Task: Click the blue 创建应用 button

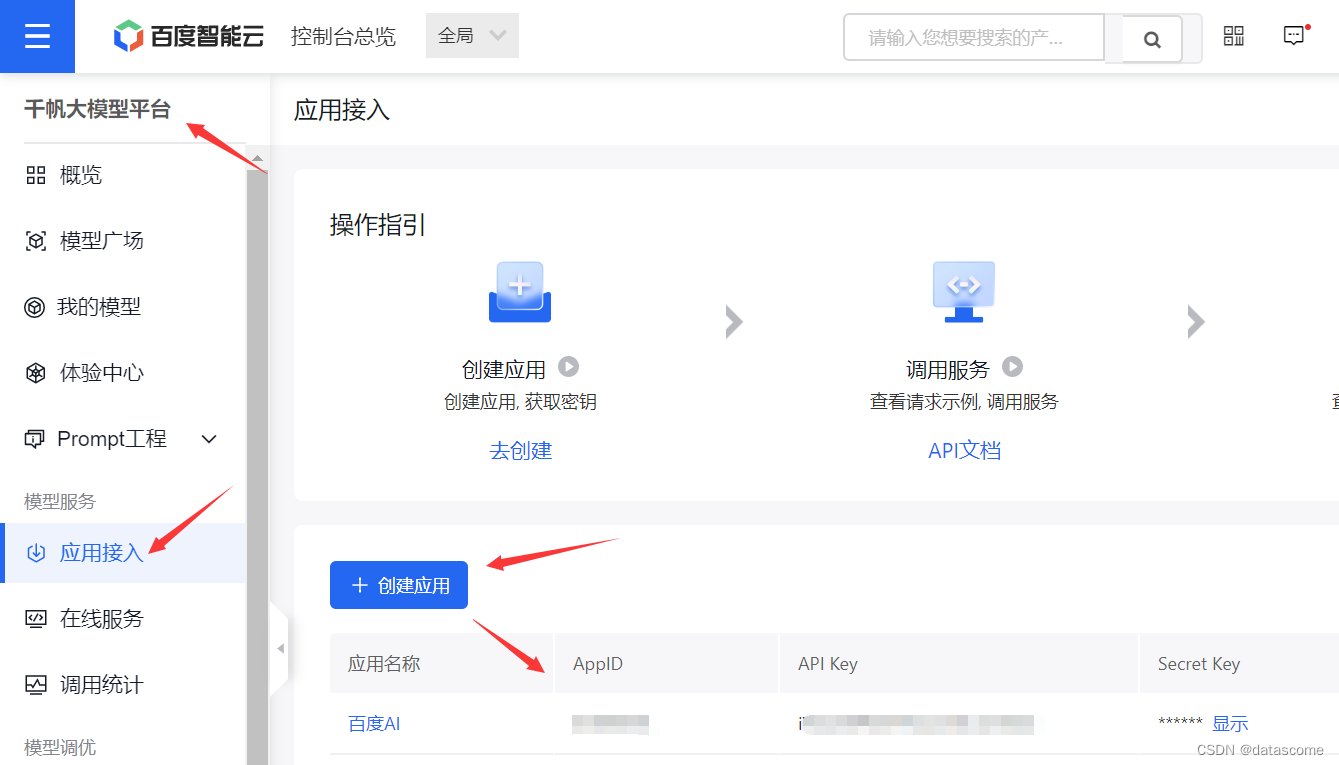Action: click(399, 585)
